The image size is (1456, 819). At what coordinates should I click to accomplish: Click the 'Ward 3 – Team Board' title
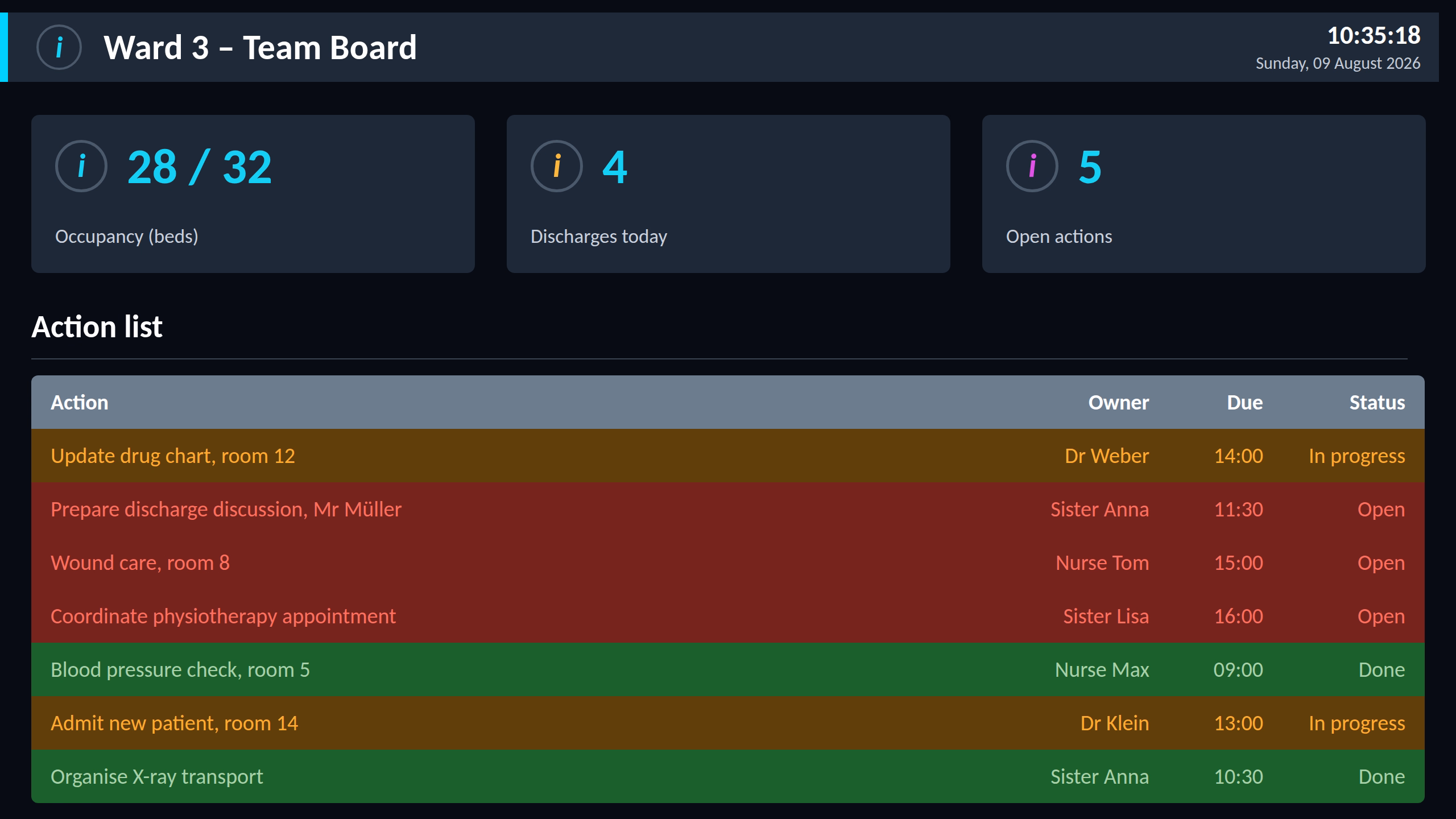coord(260,47)
